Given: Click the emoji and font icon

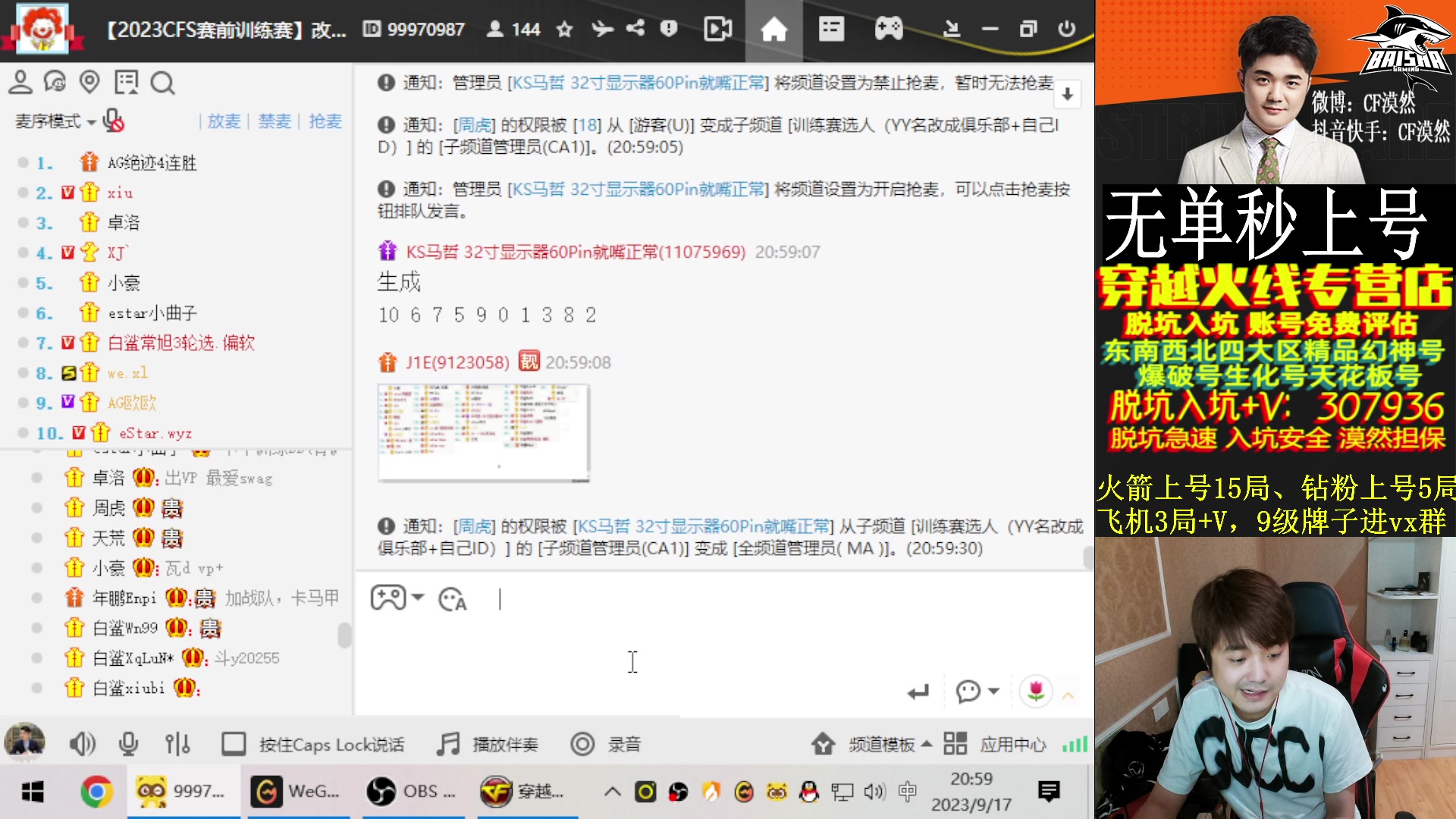Looking at the screenshot, I should 453,599.
